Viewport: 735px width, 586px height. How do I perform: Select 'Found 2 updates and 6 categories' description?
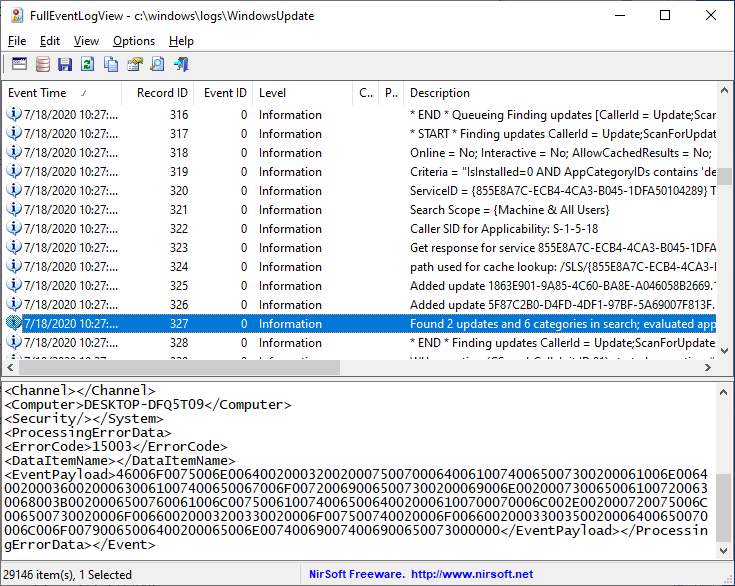(562, 323)
